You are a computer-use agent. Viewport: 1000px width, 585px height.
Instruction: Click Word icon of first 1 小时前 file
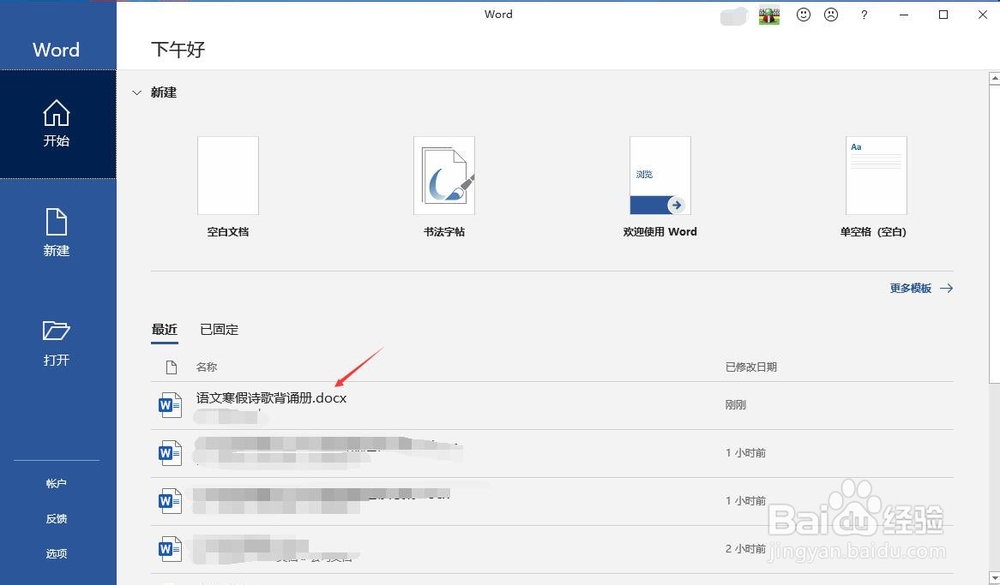[x=170, y=453]
